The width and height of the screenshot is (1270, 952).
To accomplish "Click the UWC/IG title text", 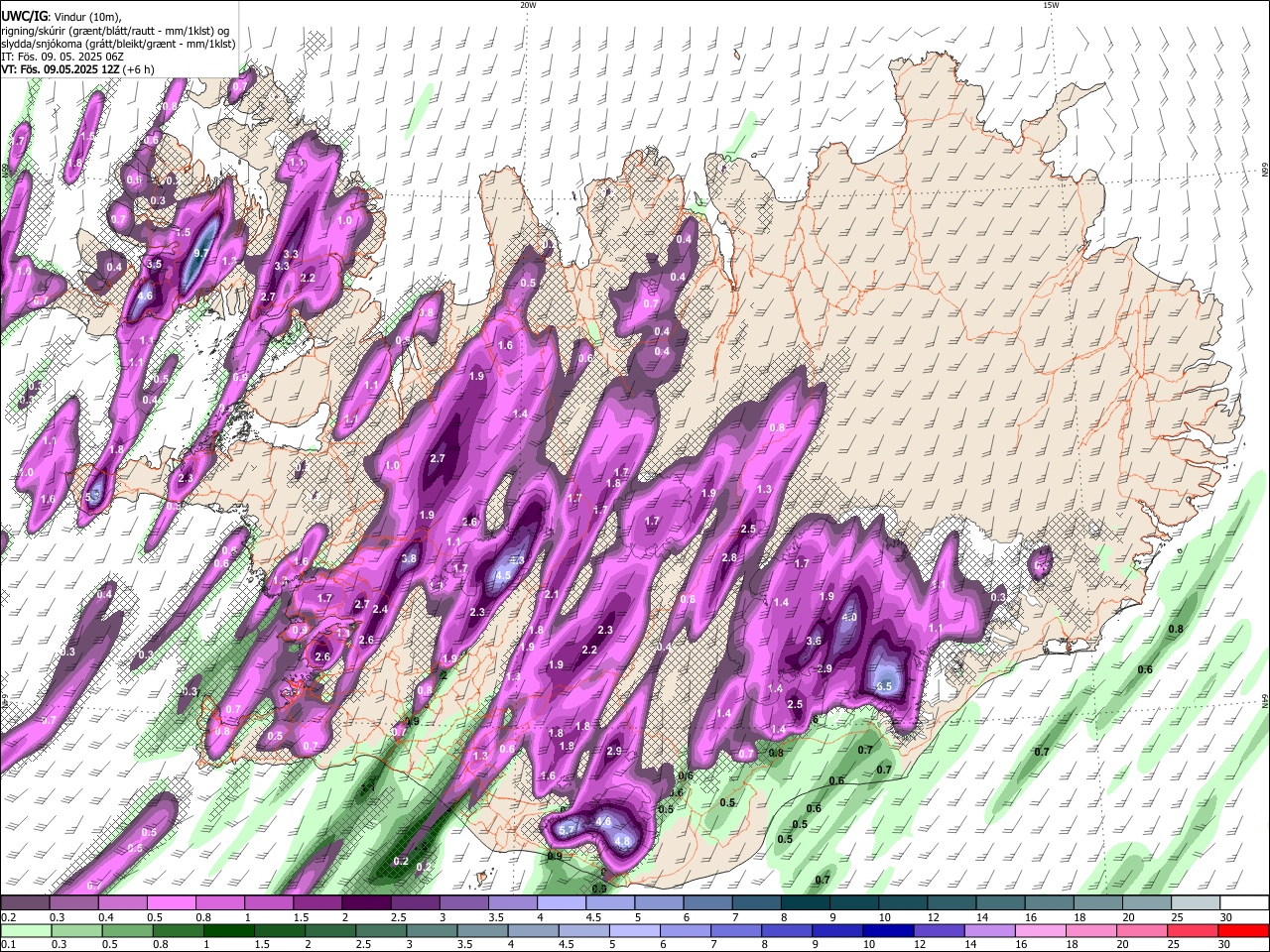I will pyautogui.click(x=25, y=17).
